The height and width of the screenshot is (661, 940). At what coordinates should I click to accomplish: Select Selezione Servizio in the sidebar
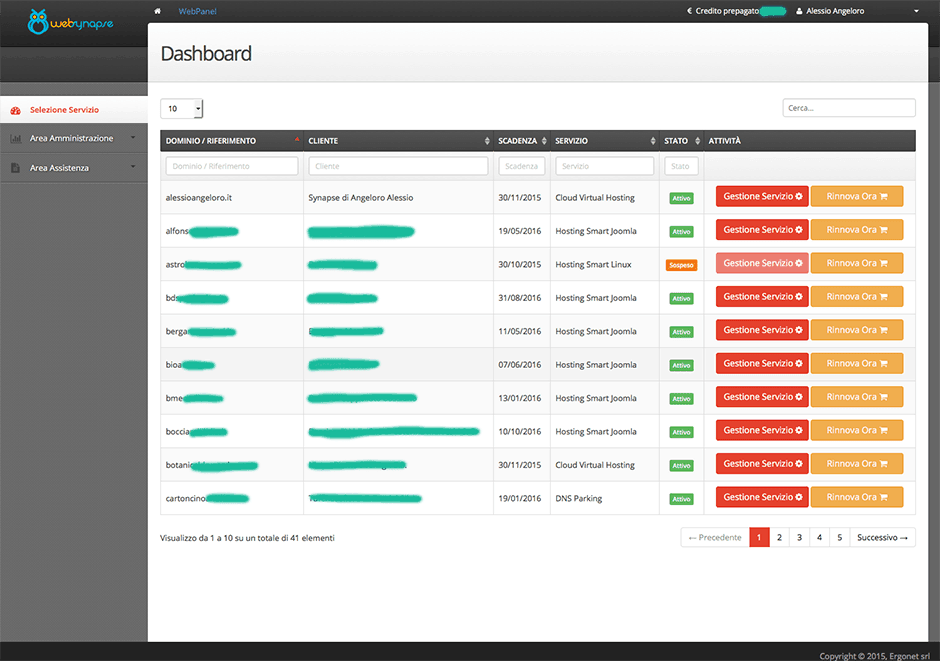point(64,110)
